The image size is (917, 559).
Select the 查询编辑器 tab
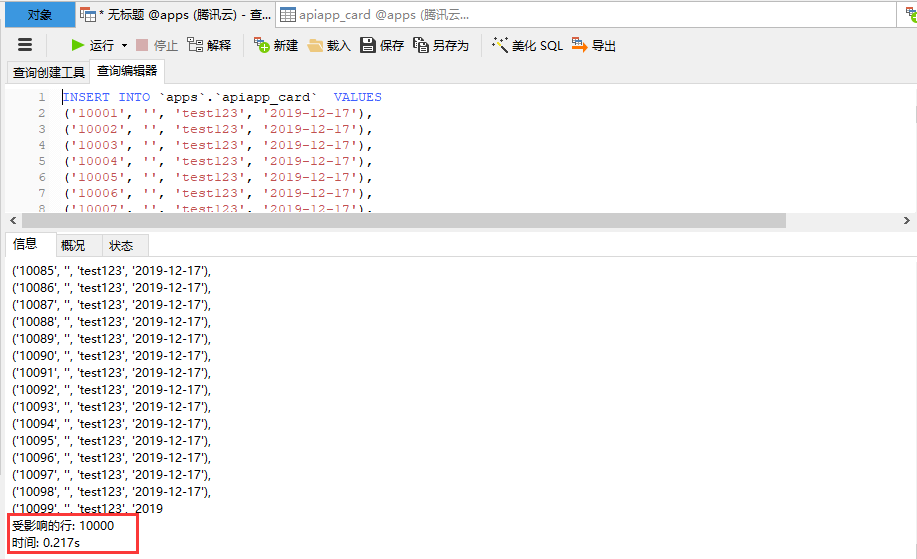tap(127, 71)
